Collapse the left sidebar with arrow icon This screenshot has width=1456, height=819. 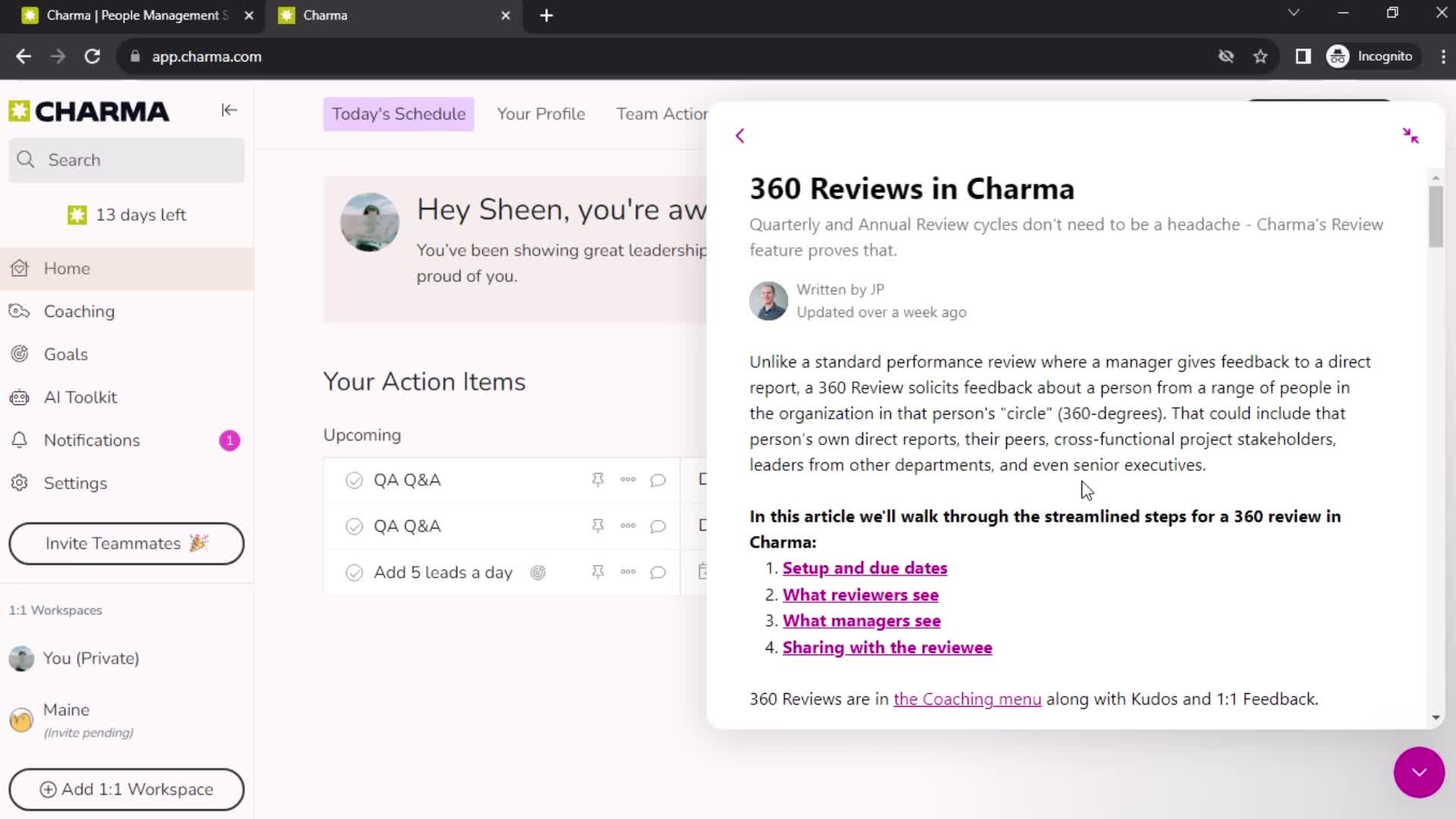tap(229, 111)
